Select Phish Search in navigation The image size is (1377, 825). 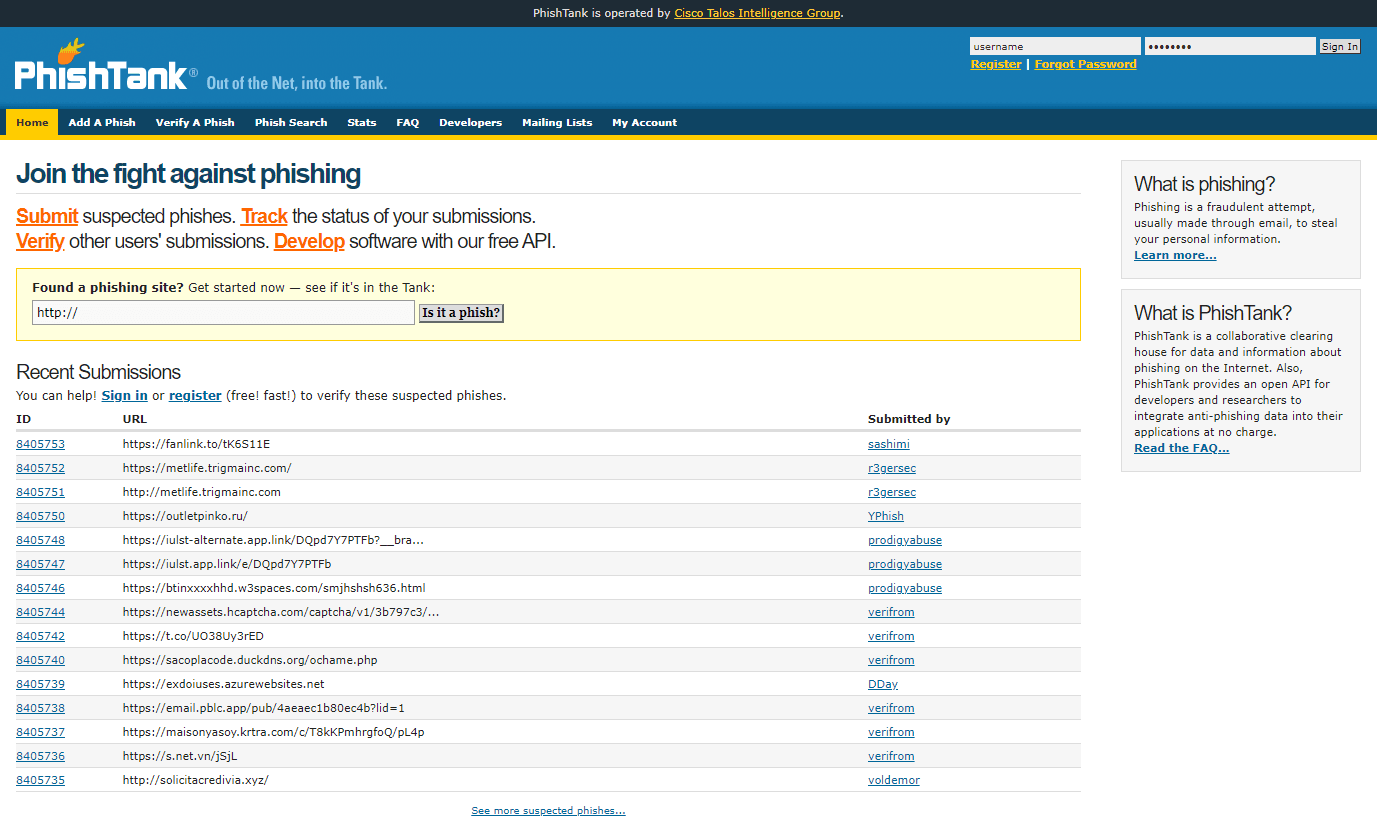(291, 123)
